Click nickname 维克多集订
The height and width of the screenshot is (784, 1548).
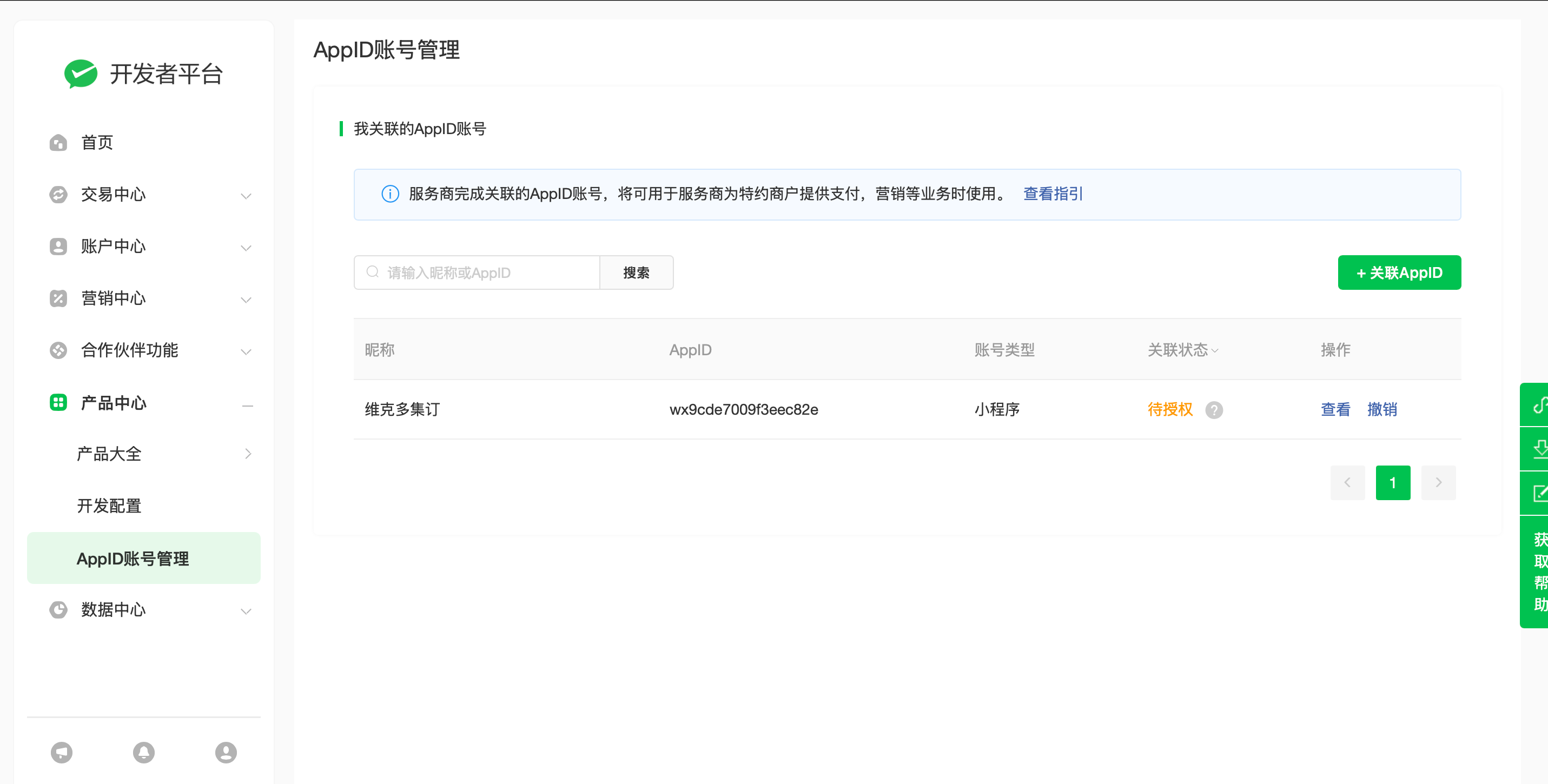click(402, 410)
